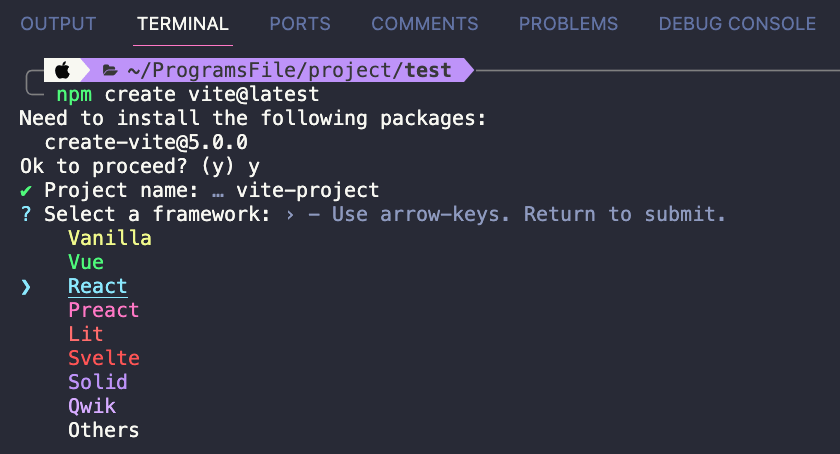Open the PORTS tab
The height and width of the screenshot is (454, 840).
300,24
